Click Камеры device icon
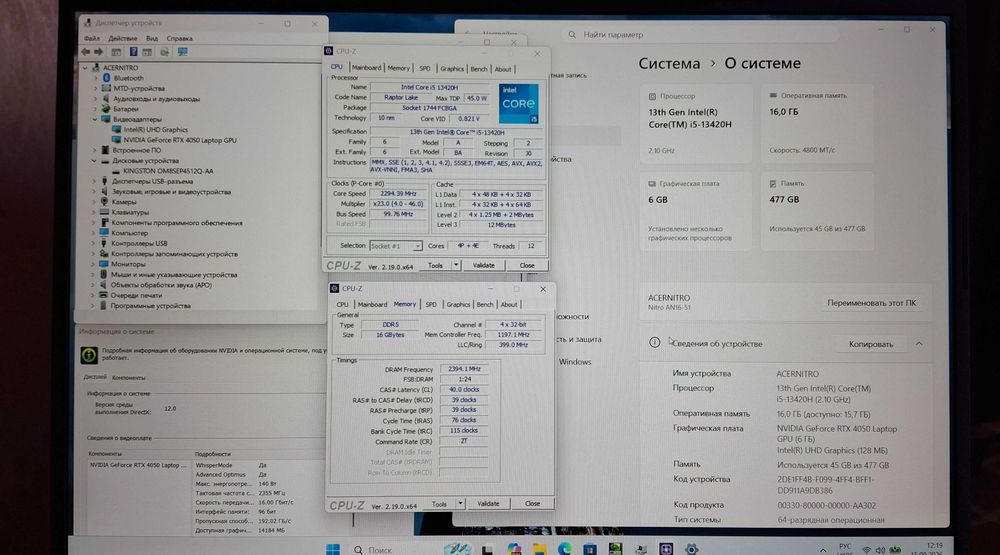This screenshot has height=555, width=1000. (x=105, y=202)
